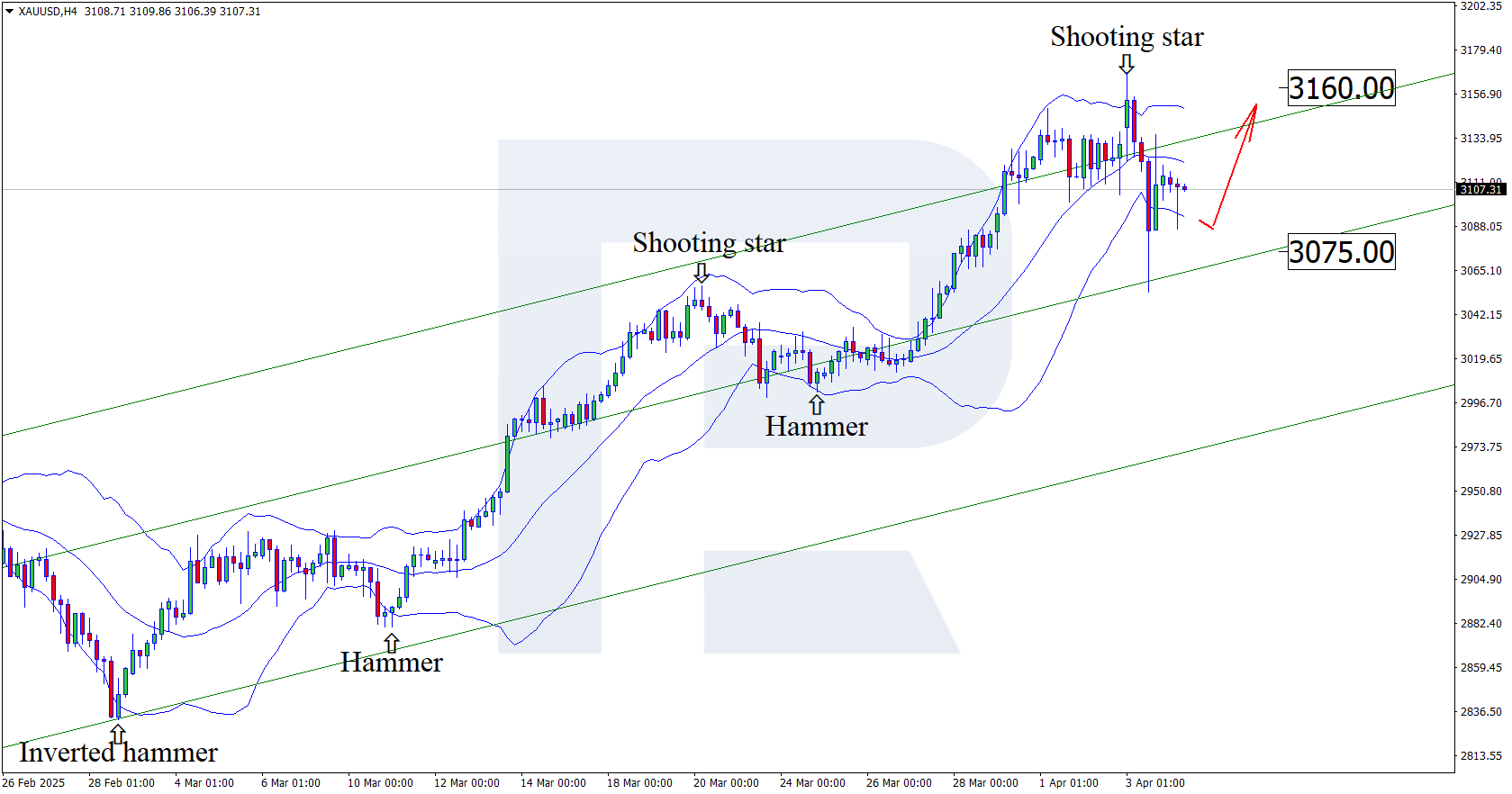Viewport: 1512px width, 794px height.
Task: Click the 3088.05 price axis label
Action: pos(1481,227)
